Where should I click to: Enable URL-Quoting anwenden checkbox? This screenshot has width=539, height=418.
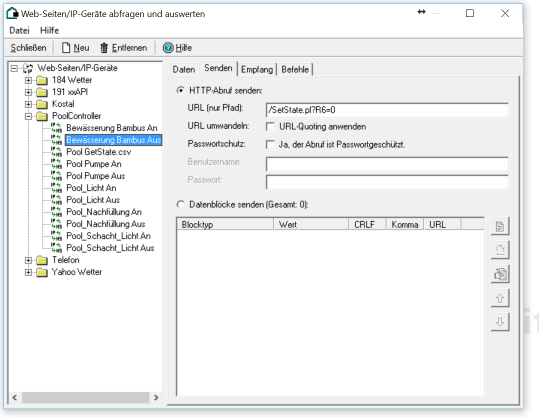(x=271, y=127)
